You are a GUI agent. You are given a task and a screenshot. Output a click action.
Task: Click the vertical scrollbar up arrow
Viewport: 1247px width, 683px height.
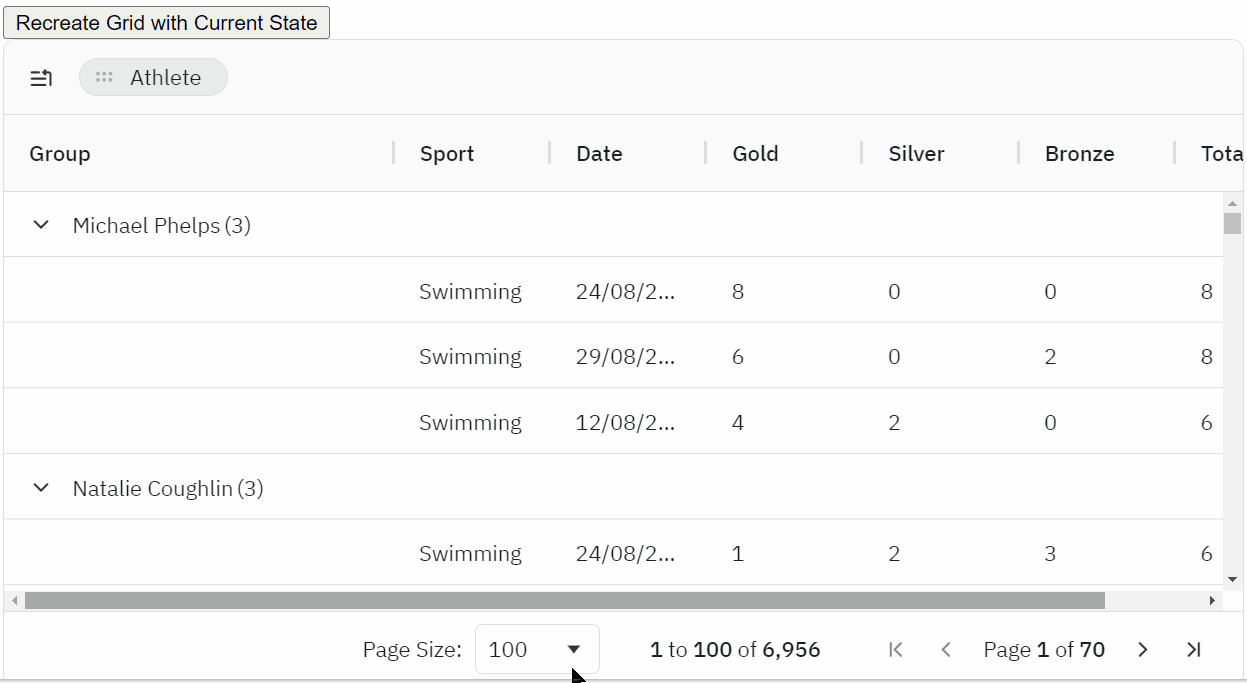(1232, 204)
